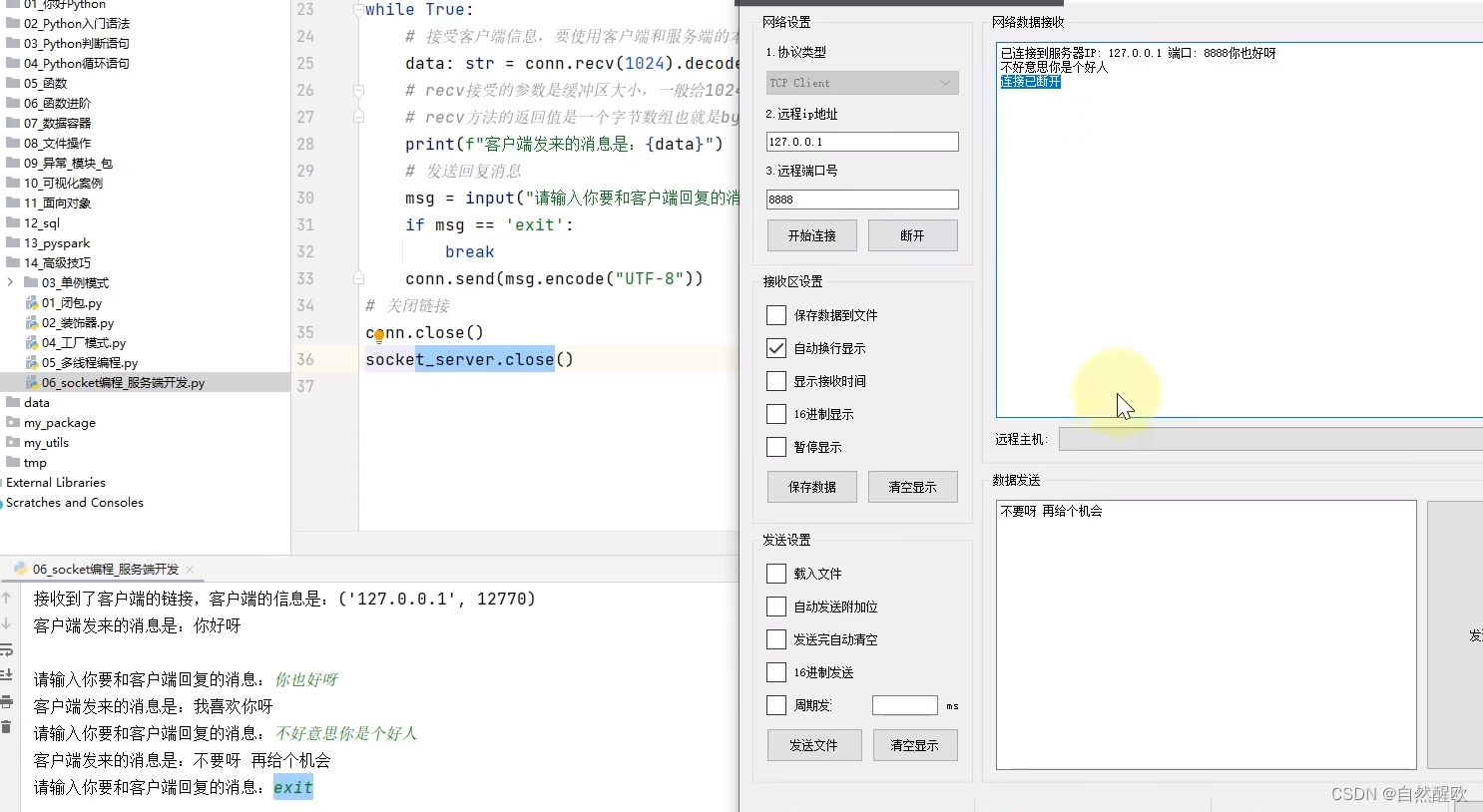1483x812 pixels.
Task: Click folder icon of 12_sql
Action: click(x=13, y=222)
